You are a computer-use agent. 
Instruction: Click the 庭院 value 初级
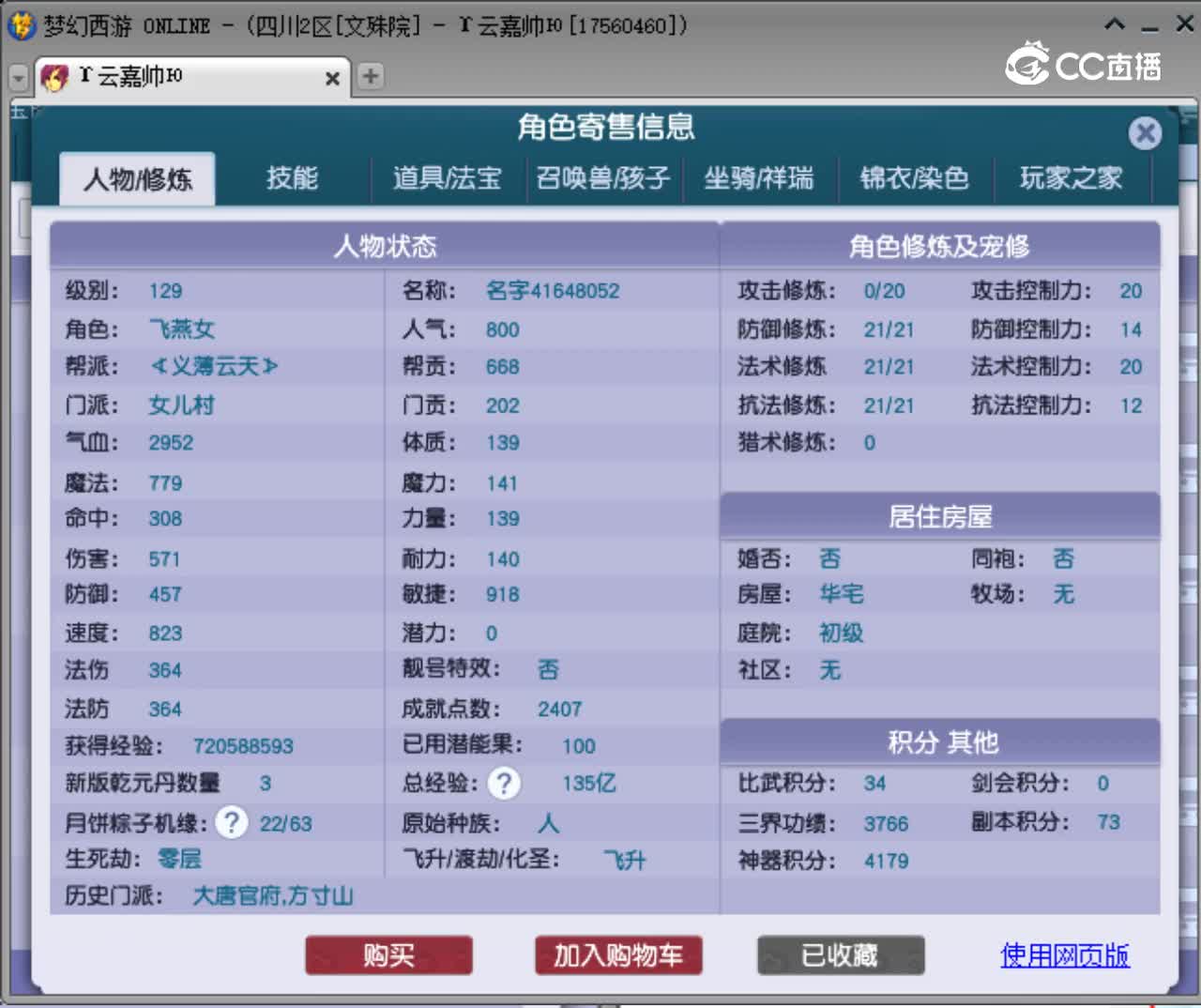pos(842,634)
